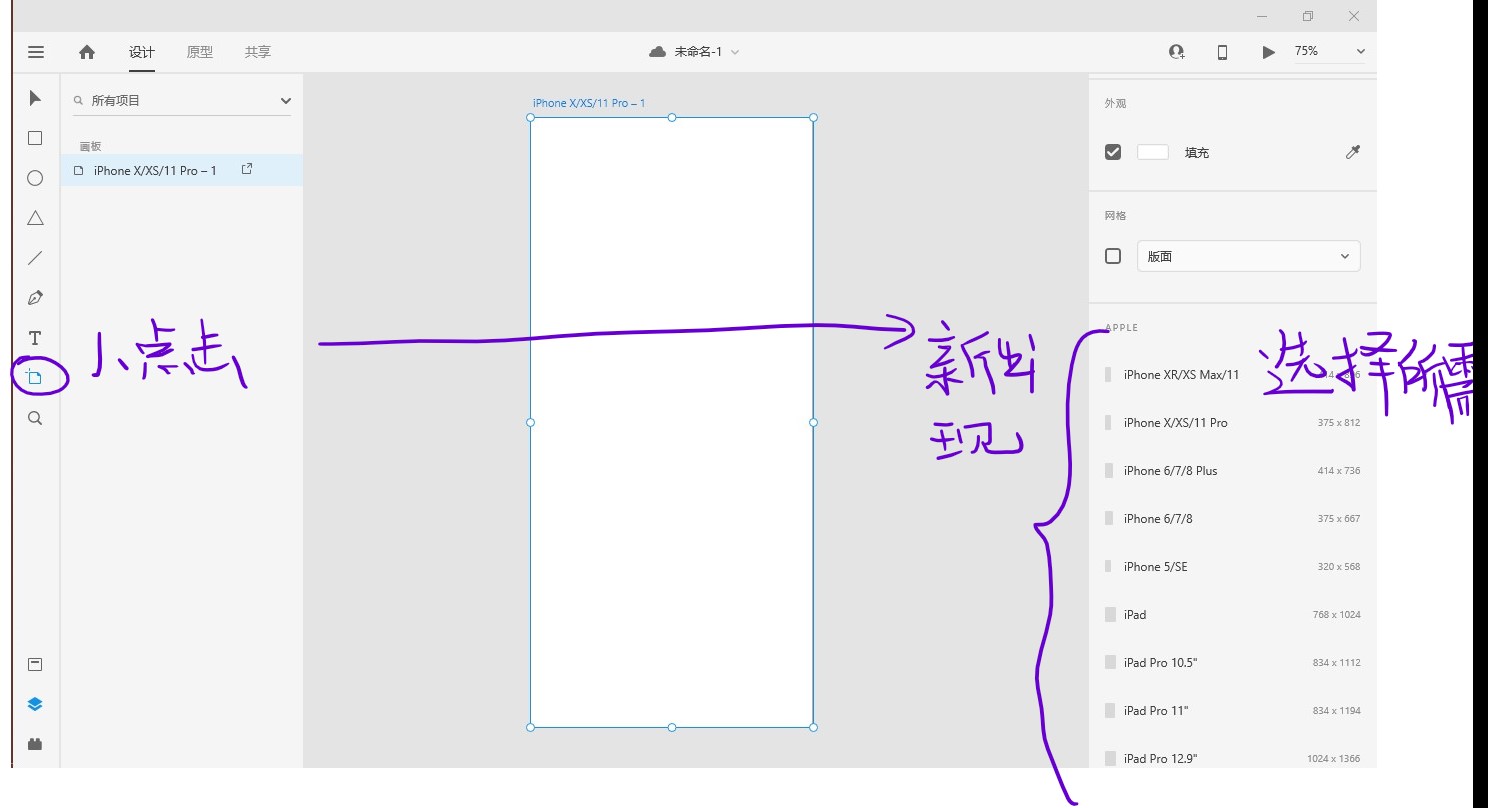Click the export mark icon on artboard layer
Viewport: 1488px width, 808px height.
coord(247,170)
